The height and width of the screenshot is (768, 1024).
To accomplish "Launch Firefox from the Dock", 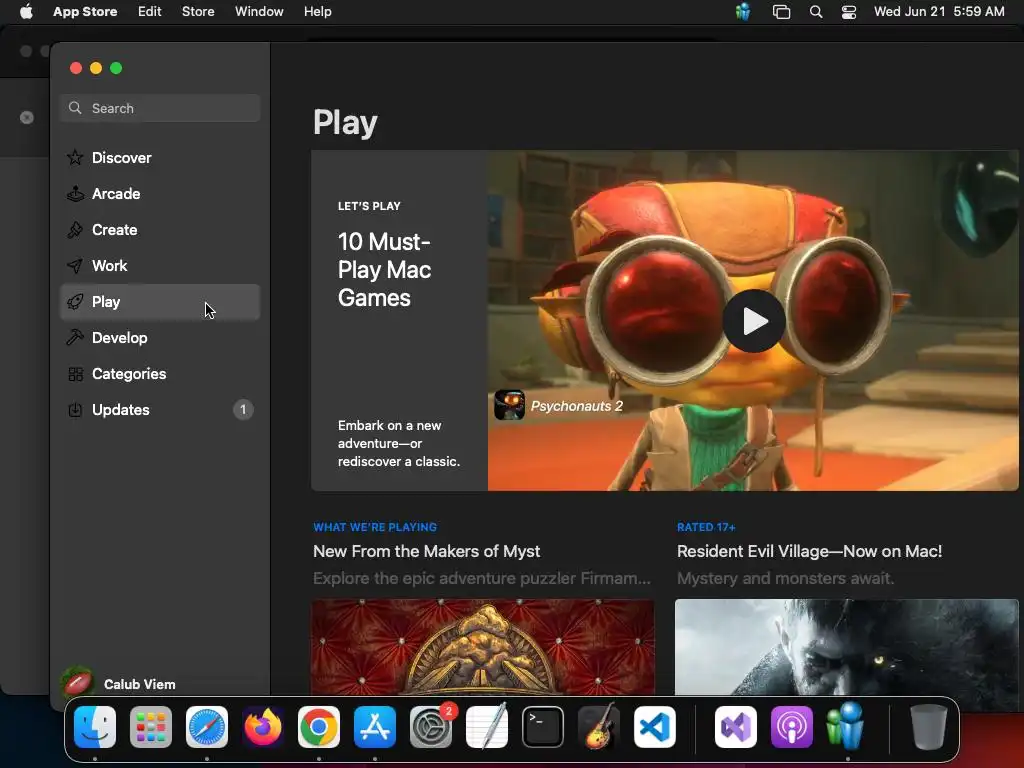I will click(x=263, y=727).
